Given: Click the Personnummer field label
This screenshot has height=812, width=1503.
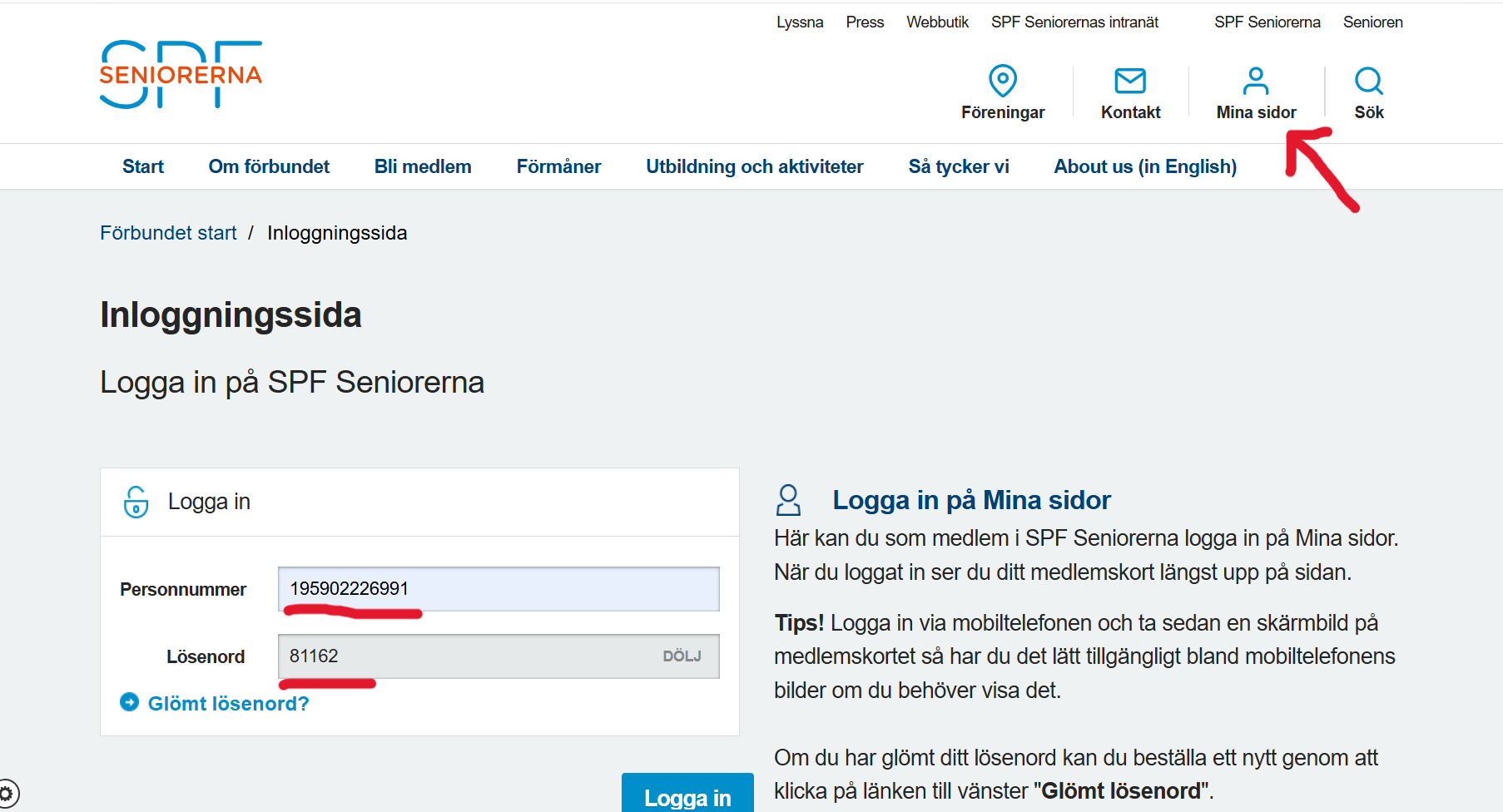Looking at the screenshot, I should coord(183,590).
